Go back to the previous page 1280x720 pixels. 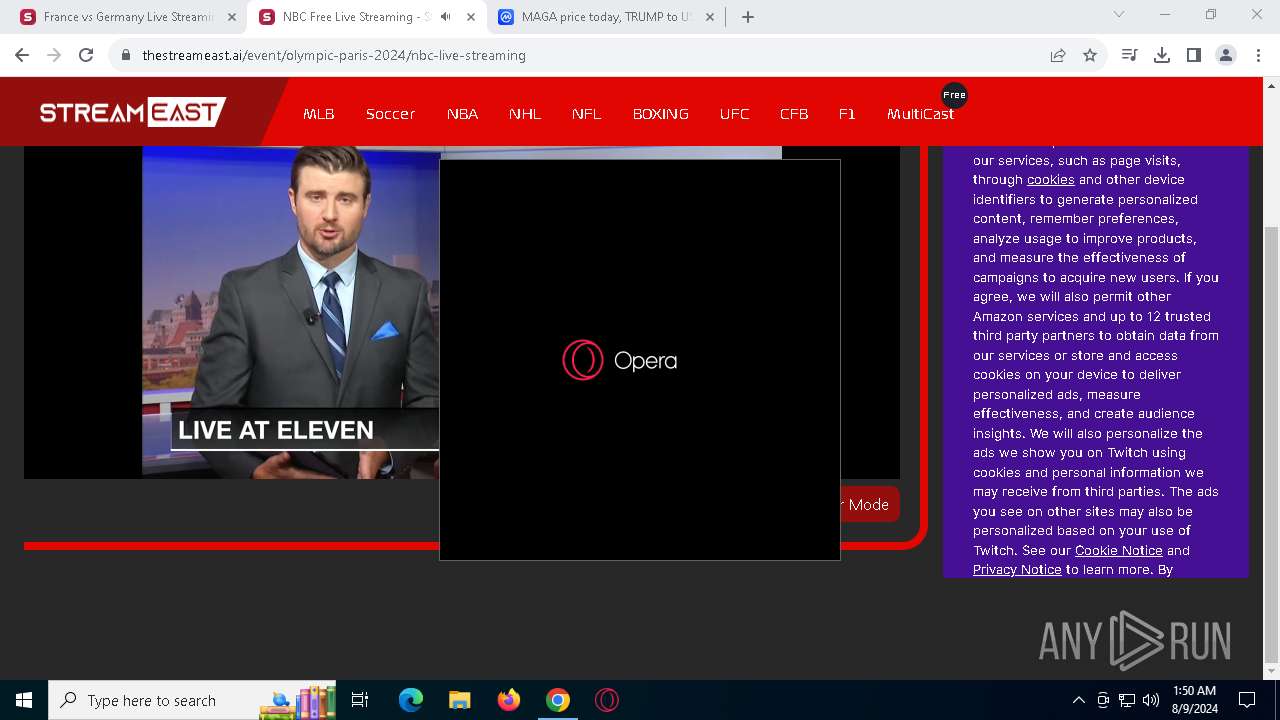point(22,55)
